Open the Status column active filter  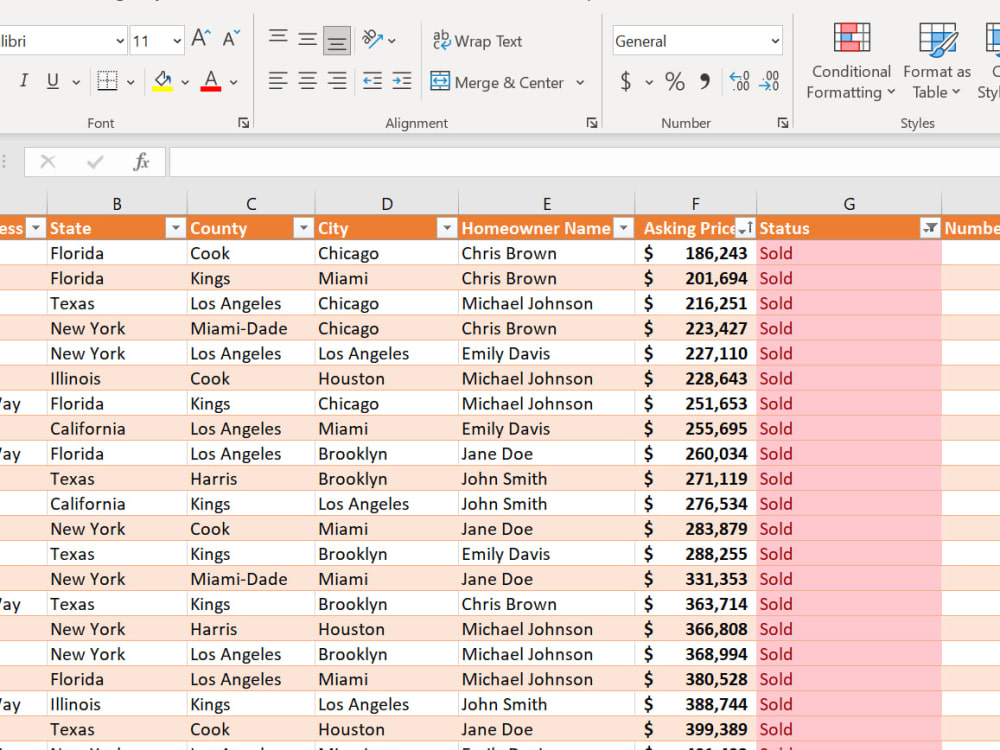[930, 228]
